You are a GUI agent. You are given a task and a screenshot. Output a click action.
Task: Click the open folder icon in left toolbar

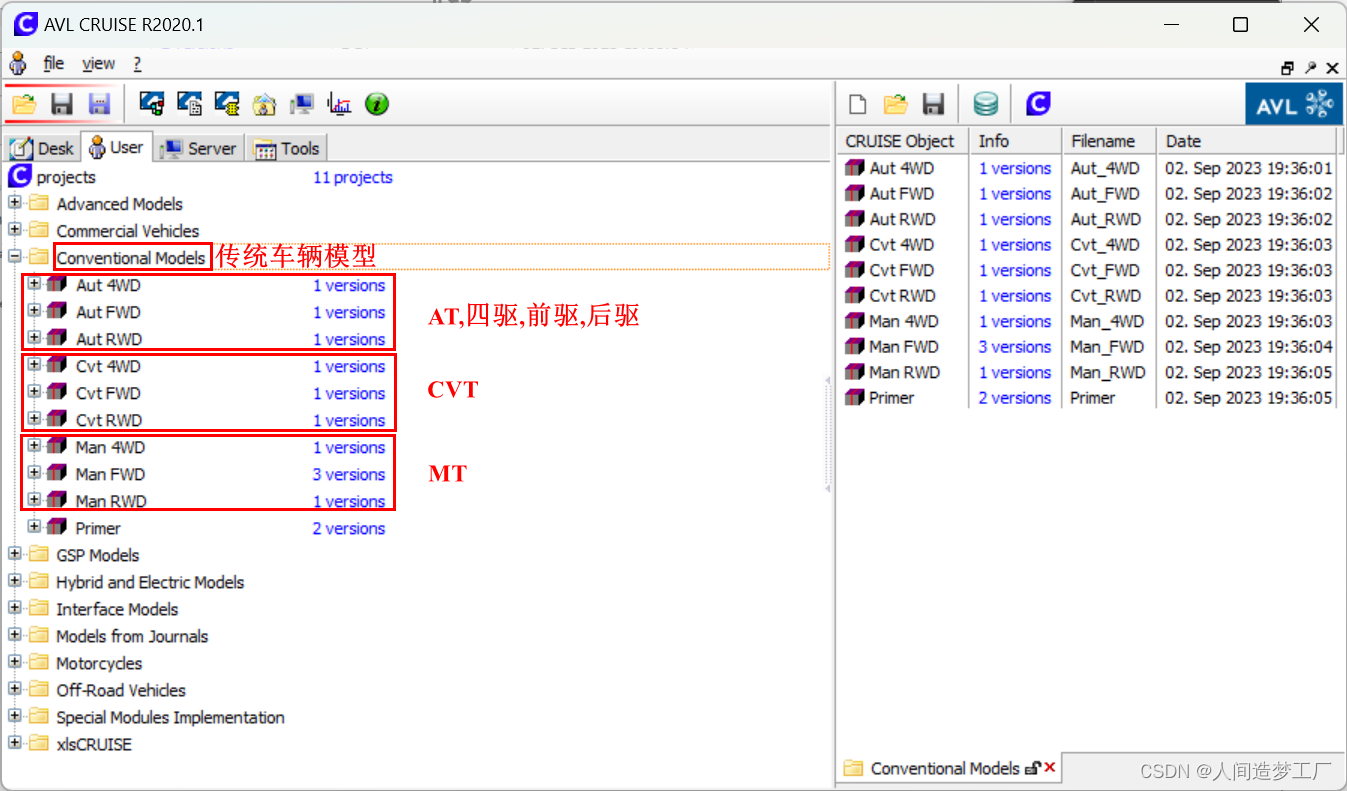pos(24,103)
